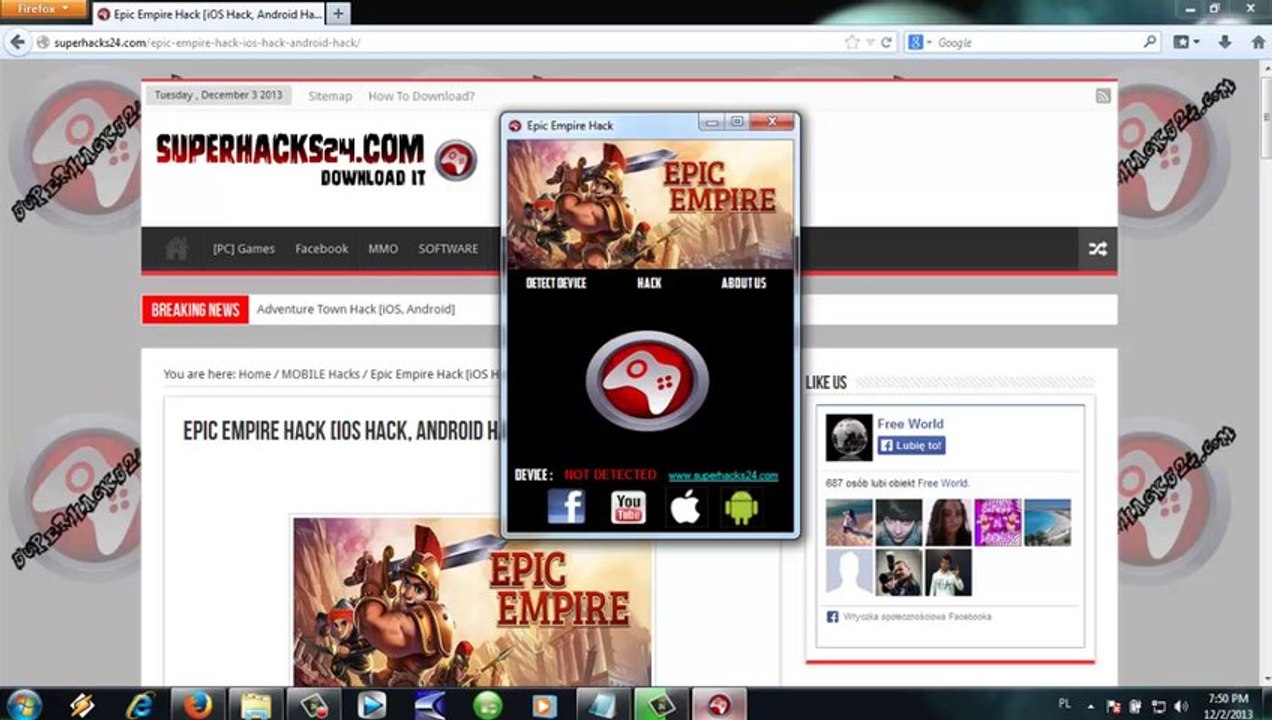1272x720 pixels.
Task: Open ABOUT US in the hack tool
Action: tap(743, 283)
